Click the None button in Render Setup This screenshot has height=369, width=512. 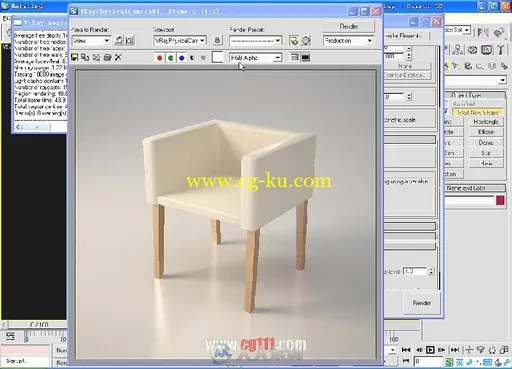[x=407, y=66]
